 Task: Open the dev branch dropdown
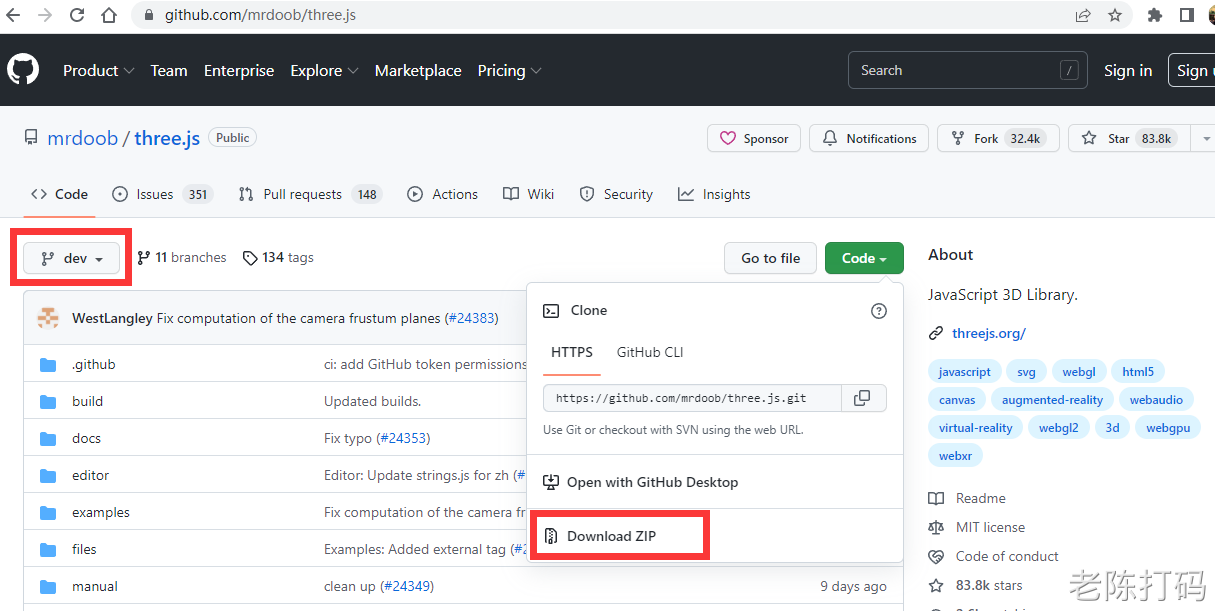[72, 258]
